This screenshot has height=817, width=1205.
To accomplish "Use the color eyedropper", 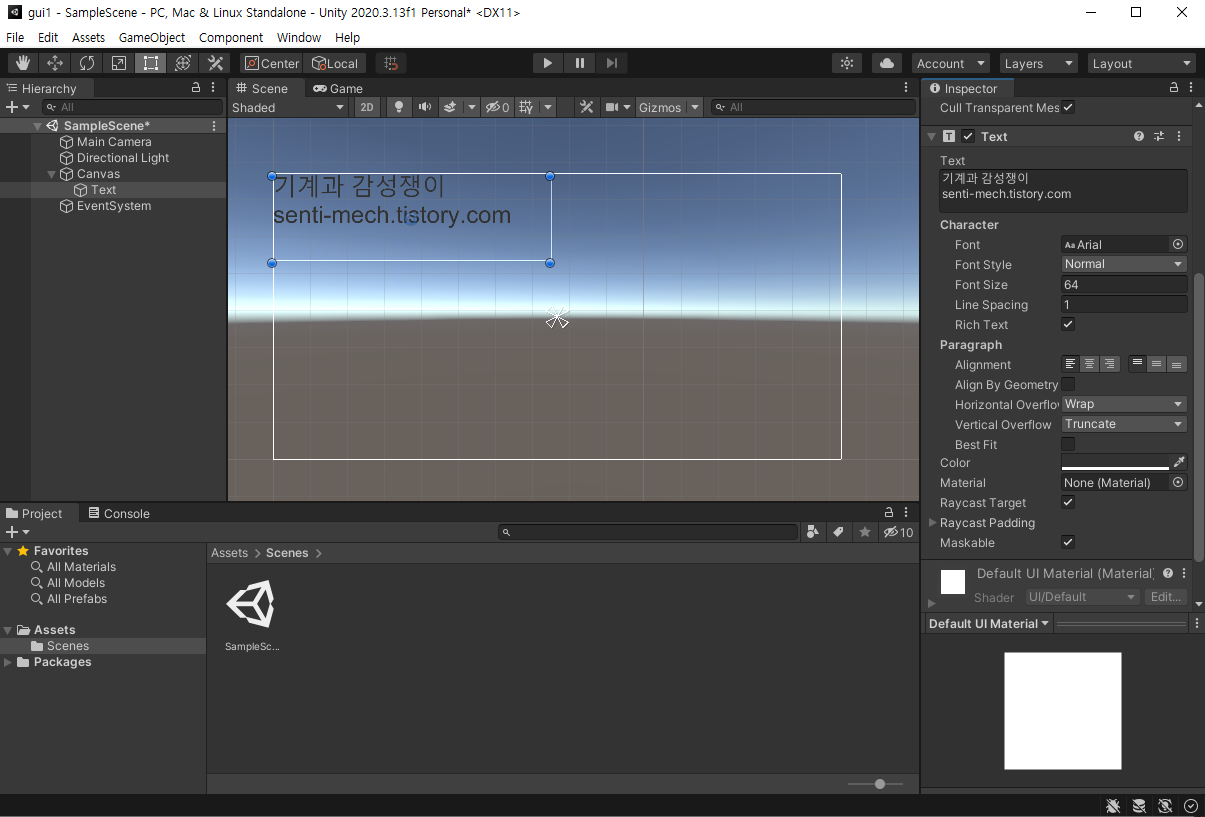I will pyautogui.click(x=1179, y=462).
